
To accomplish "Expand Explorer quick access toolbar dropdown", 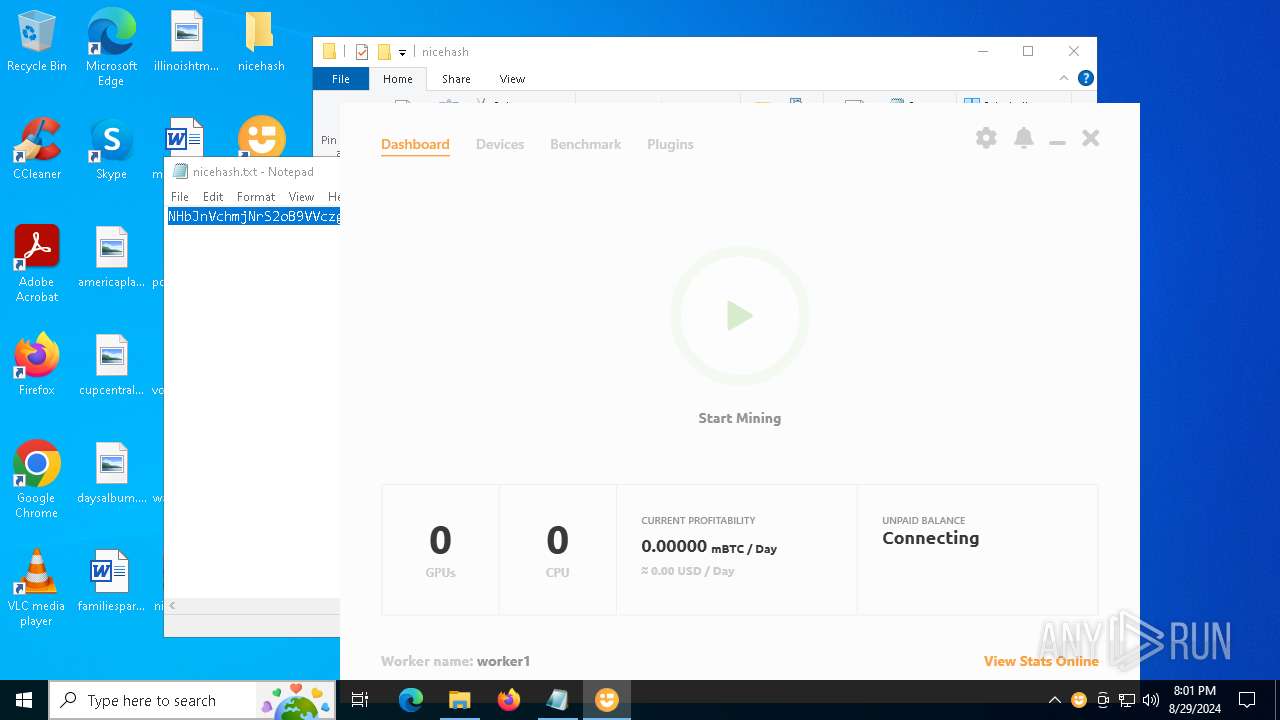I will pos(402,52).
